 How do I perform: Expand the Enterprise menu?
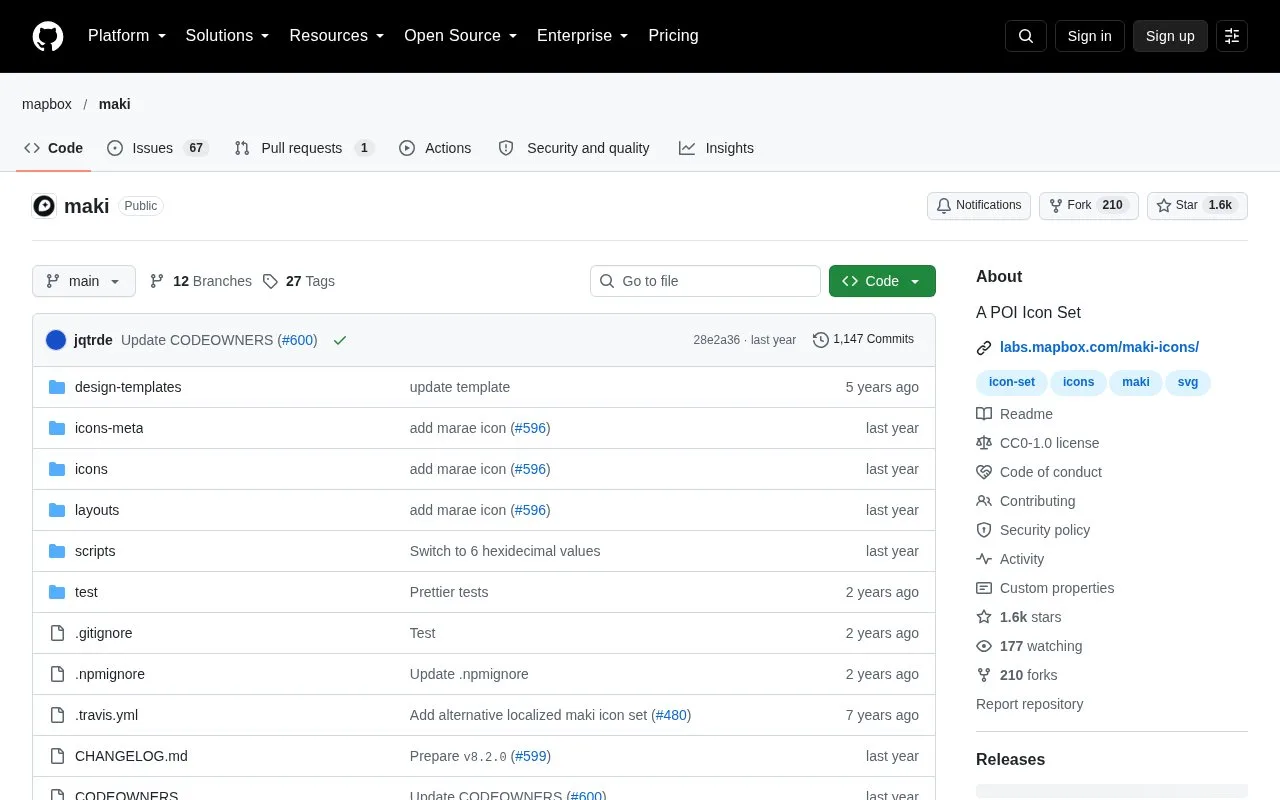coord(583,36)
